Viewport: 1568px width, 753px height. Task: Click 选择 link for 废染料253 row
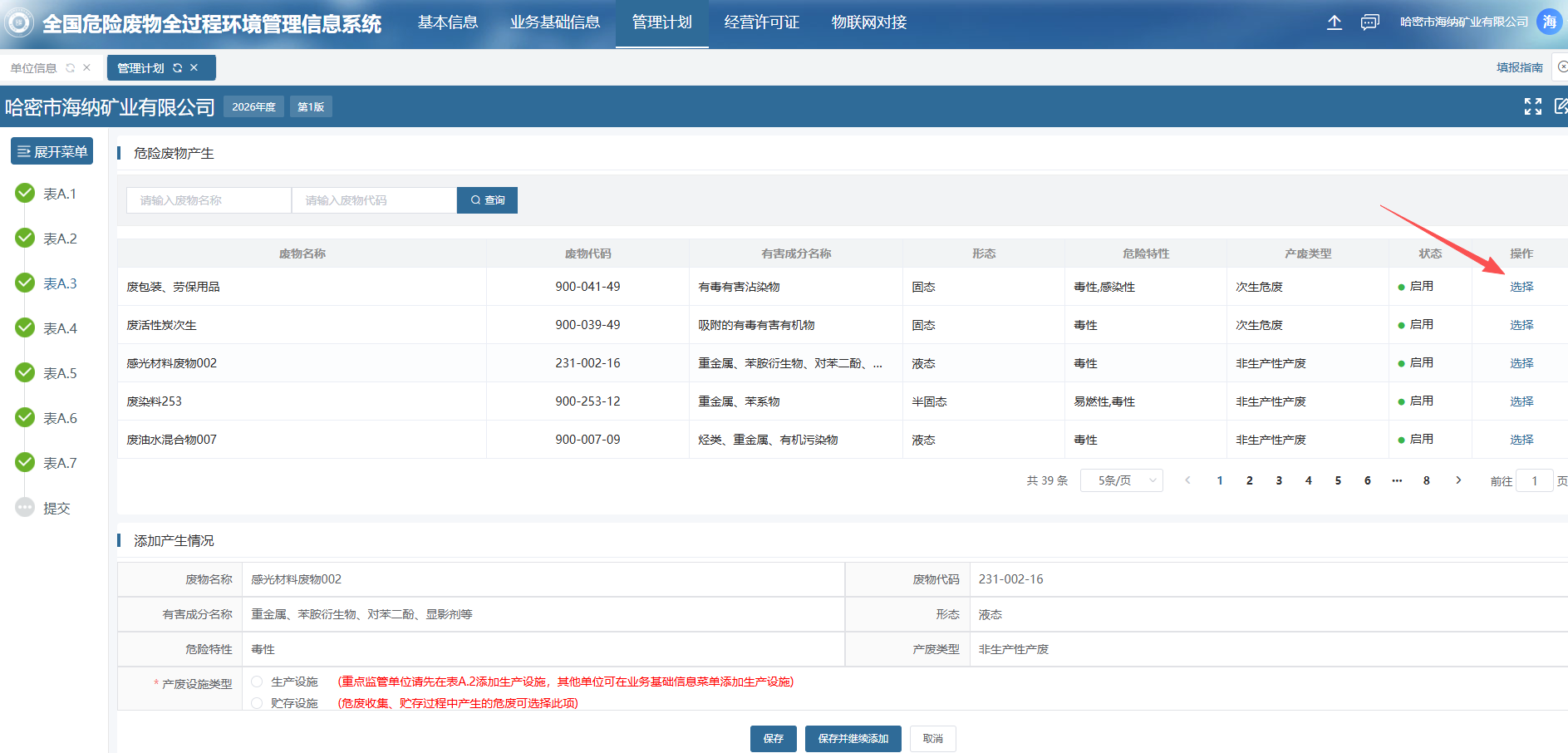pyautogui.click(x=1521, y=401)
